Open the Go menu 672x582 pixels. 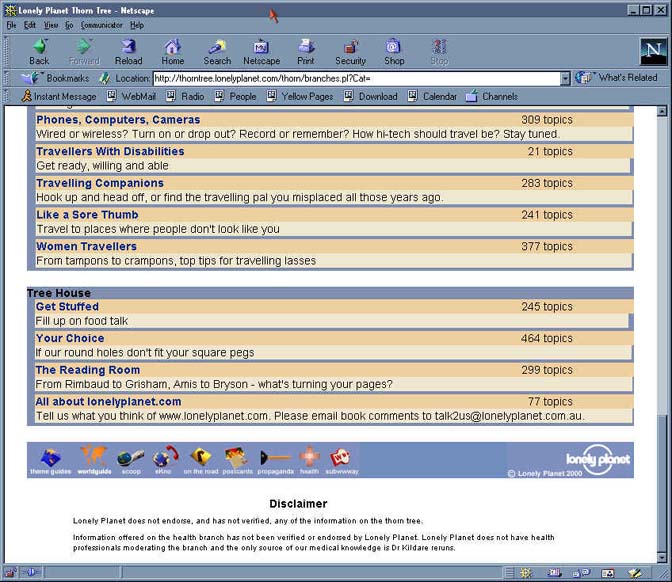[x=69, y=25]
